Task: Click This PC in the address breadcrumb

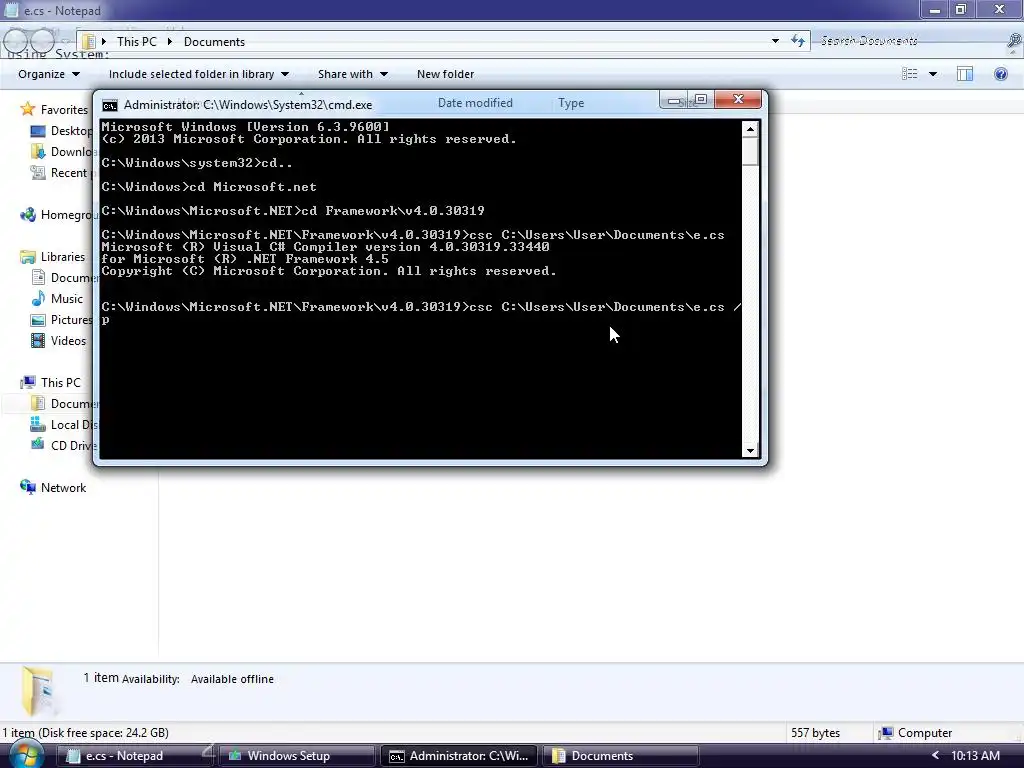Action: click(x=136, y=42)
